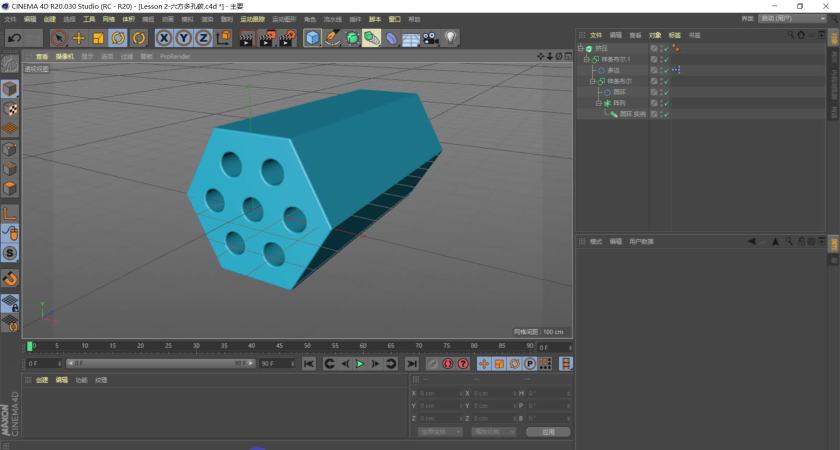This screenshot has height=450, width=840.
Task: Switch to Polygons mode icon
Action: [x=10, y=189]
